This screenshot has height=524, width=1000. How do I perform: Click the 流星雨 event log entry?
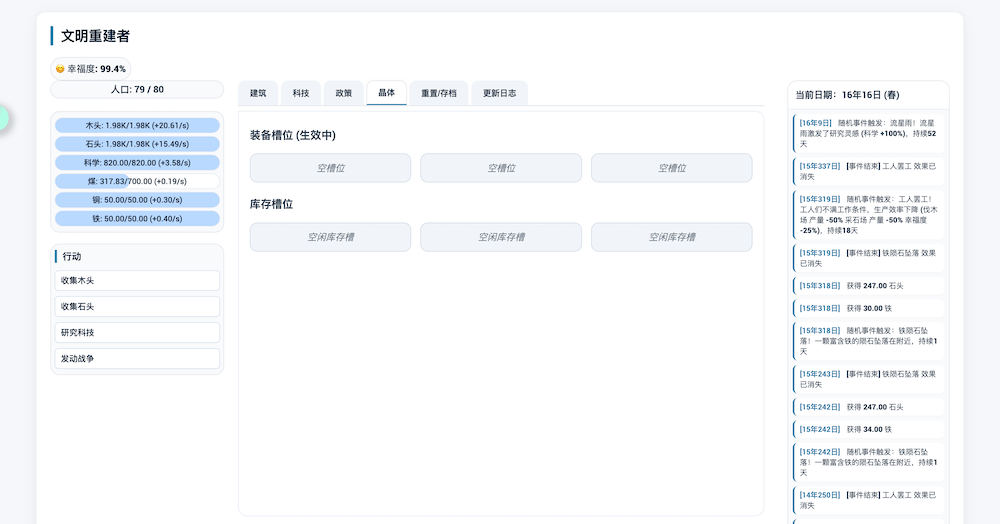[867, 132]
